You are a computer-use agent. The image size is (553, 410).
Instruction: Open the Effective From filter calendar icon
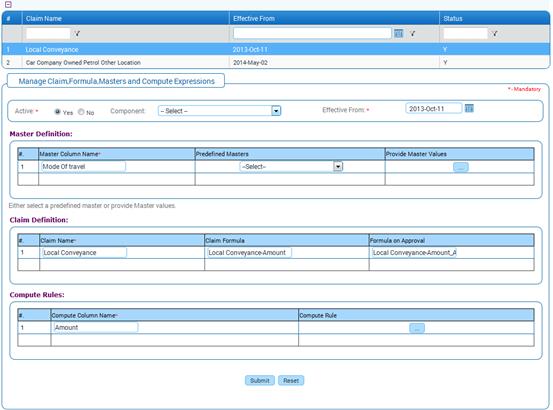click(x=398, y=33)
